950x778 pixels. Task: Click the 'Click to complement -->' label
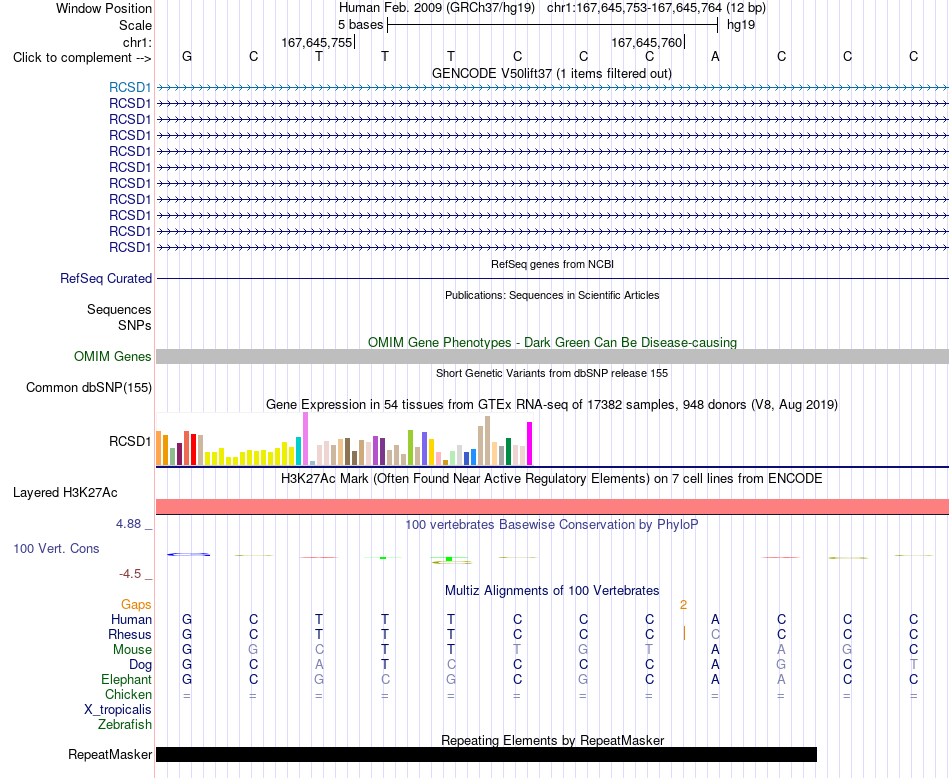click(82, 58)
